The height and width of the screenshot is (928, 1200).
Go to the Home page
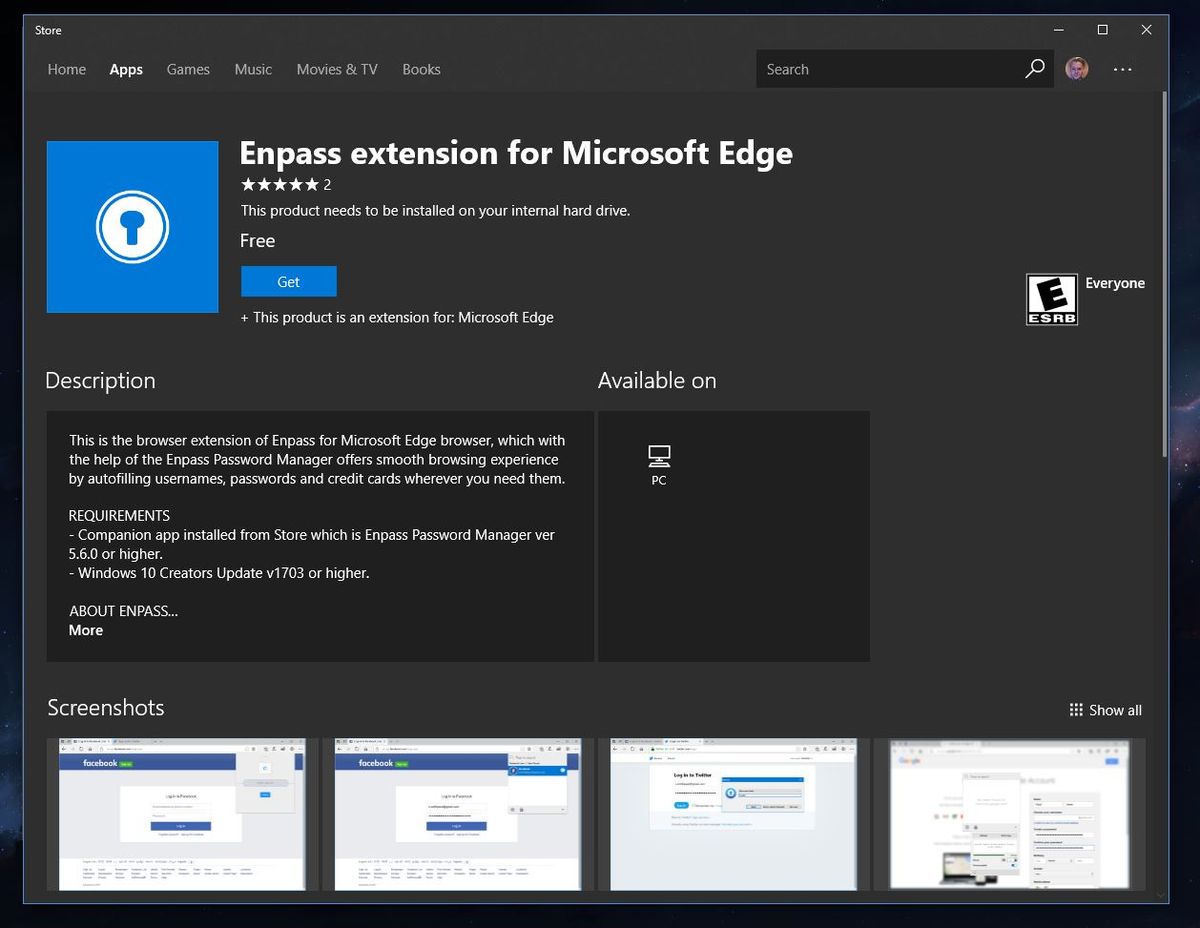click(x=66, y=68)
